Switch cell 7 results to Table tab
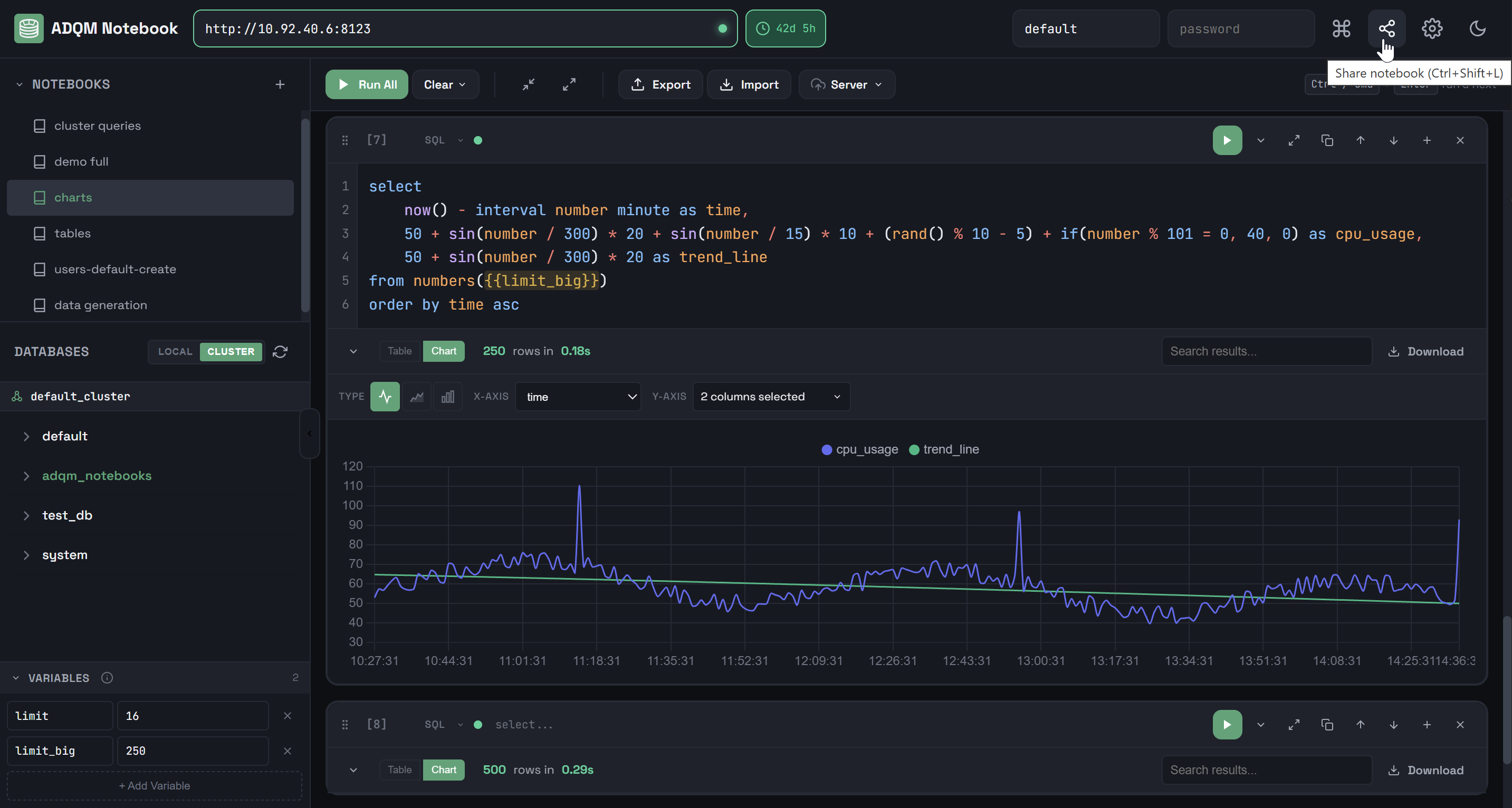The image size is (1512, 808). (399, 351)
